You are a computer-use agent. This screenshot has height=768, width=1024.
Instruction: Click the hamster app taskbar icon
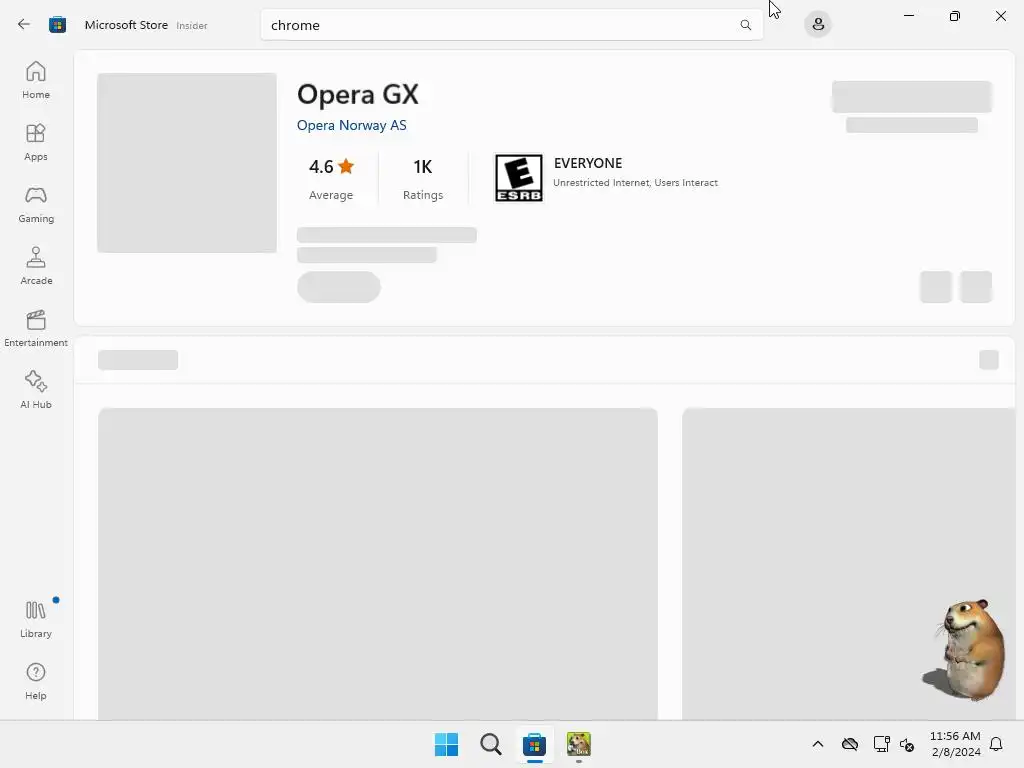tap(579, 744)
